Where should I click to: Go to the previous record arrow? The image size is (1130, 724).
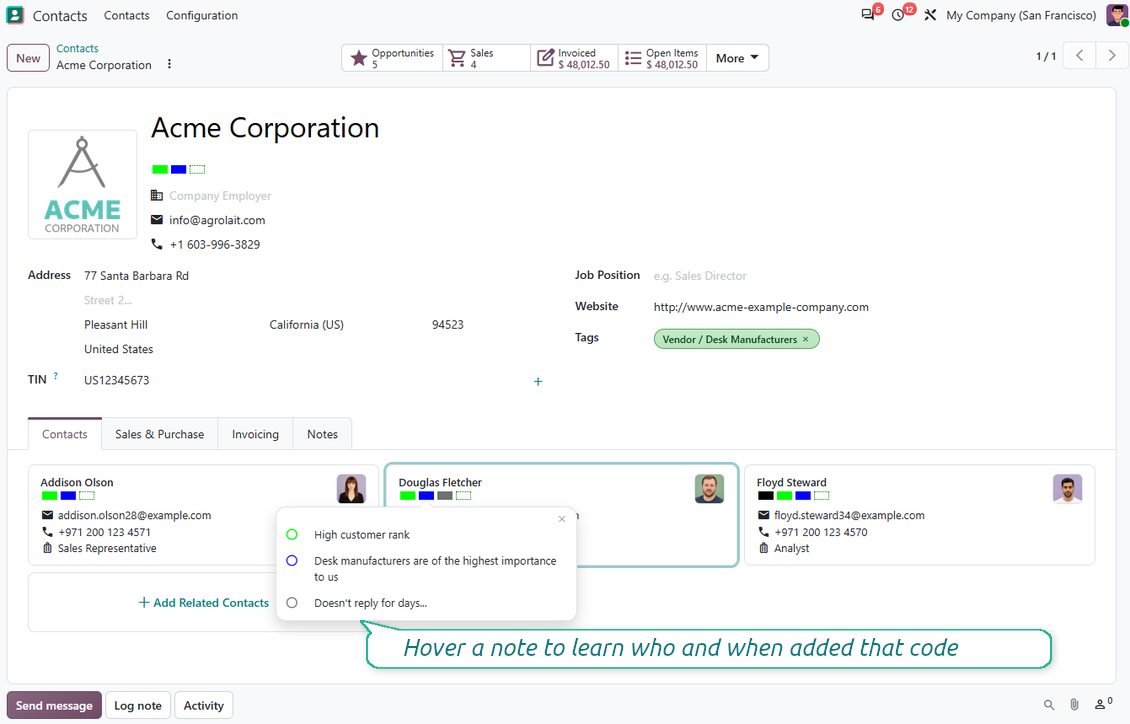1080,55
